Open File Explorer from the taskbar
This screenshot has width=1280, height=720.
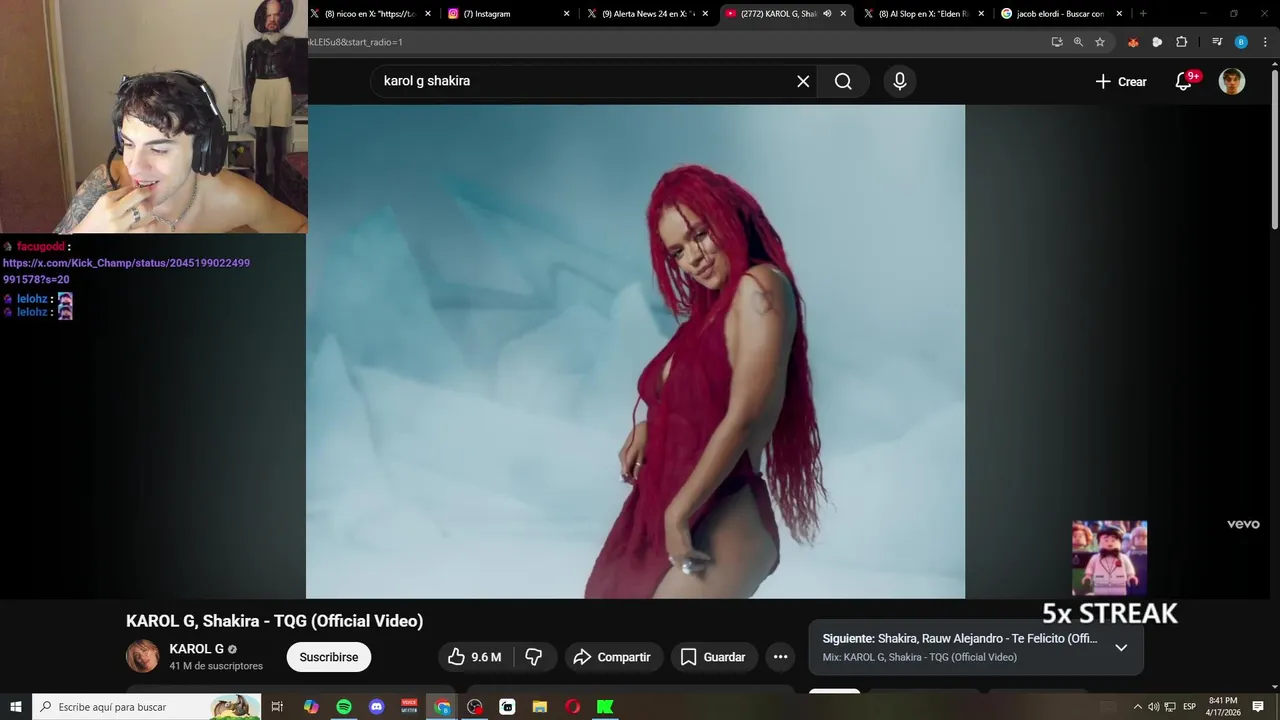click(540, 707)
